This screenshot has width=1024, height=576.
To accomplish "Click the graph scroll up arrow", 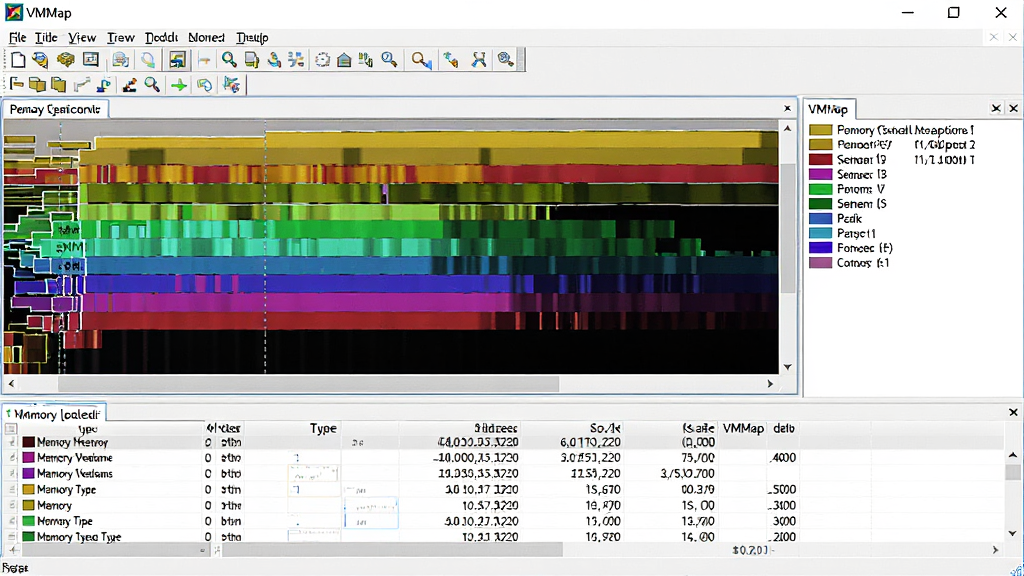I will pos(788,129).
